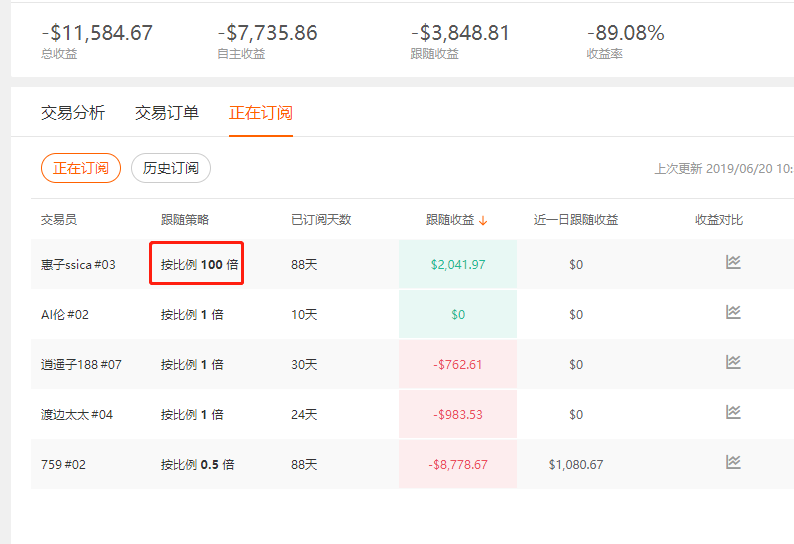Click the 跟随策略 column header
Image resolution: width=794 pixels, height=544 pixels.
click(185, 219)
